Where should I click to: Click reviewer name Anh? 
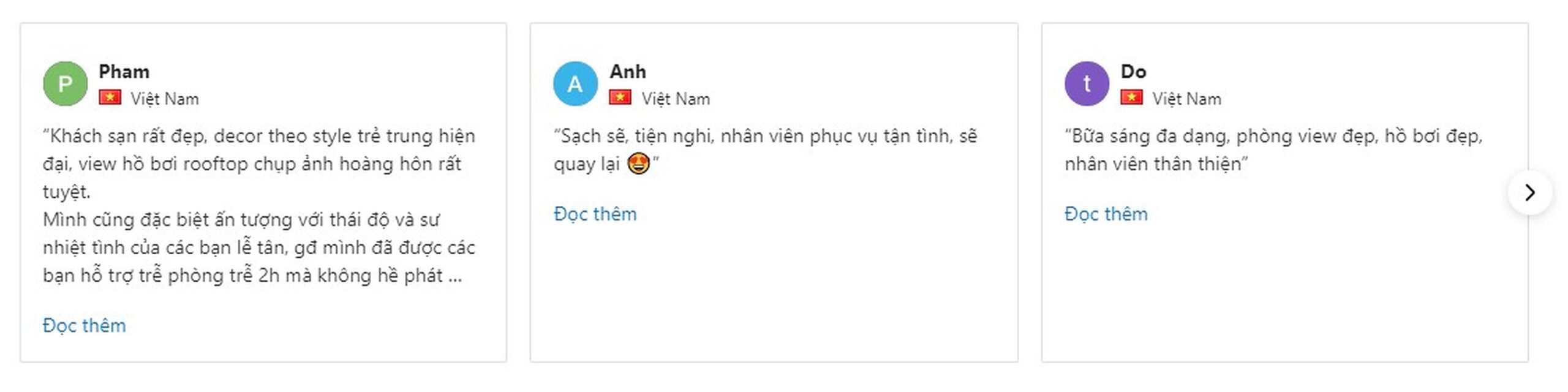pos(627,72)
